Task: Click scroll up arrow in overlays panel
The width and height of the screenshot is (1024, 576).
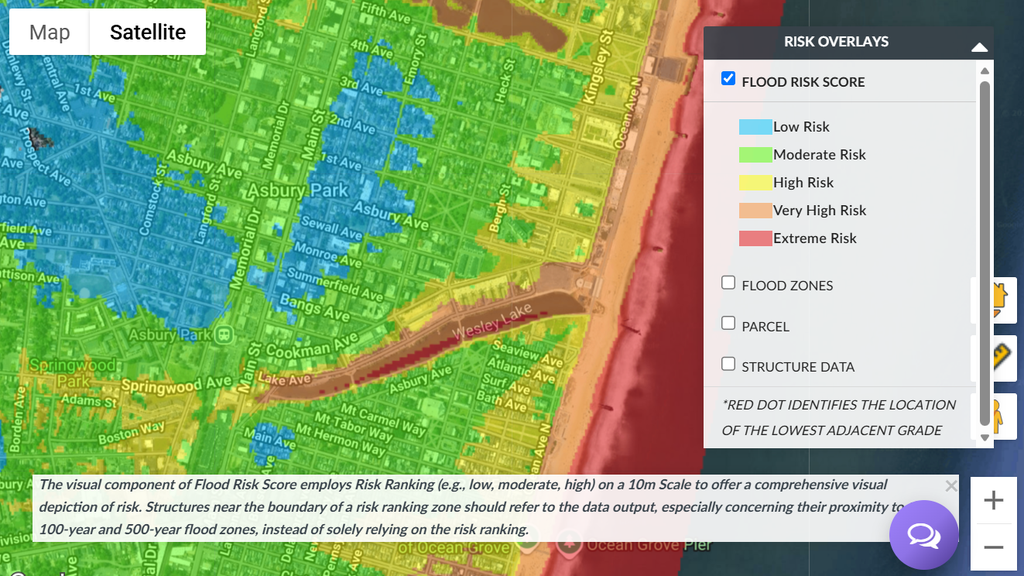Action: point(985,71)
